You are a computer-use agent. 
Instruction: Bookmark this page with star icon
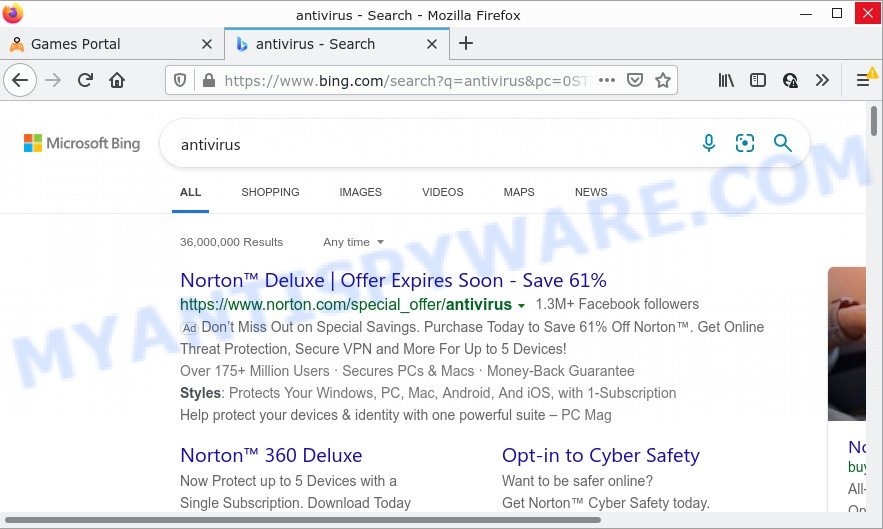[663, 81]
